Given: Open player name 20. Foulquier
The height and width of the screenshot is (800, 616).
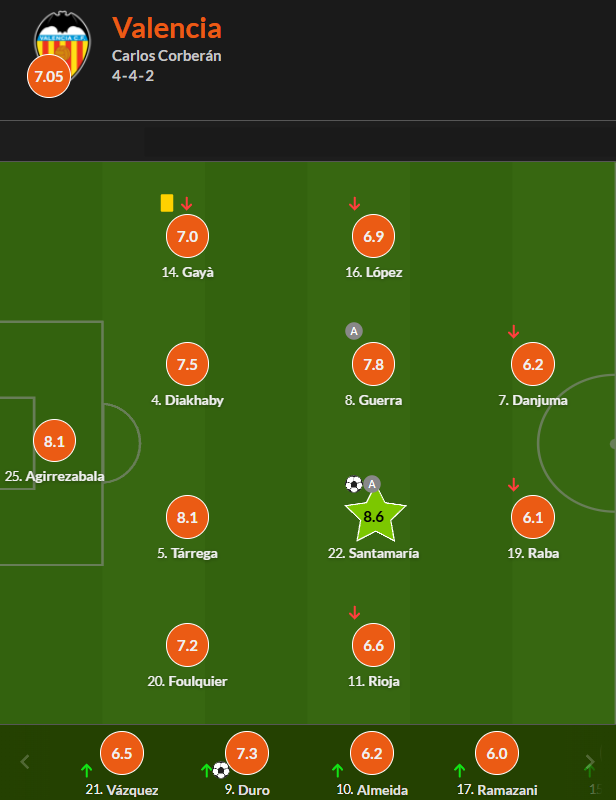Looking at the screenshot, I should click(187, 681).
